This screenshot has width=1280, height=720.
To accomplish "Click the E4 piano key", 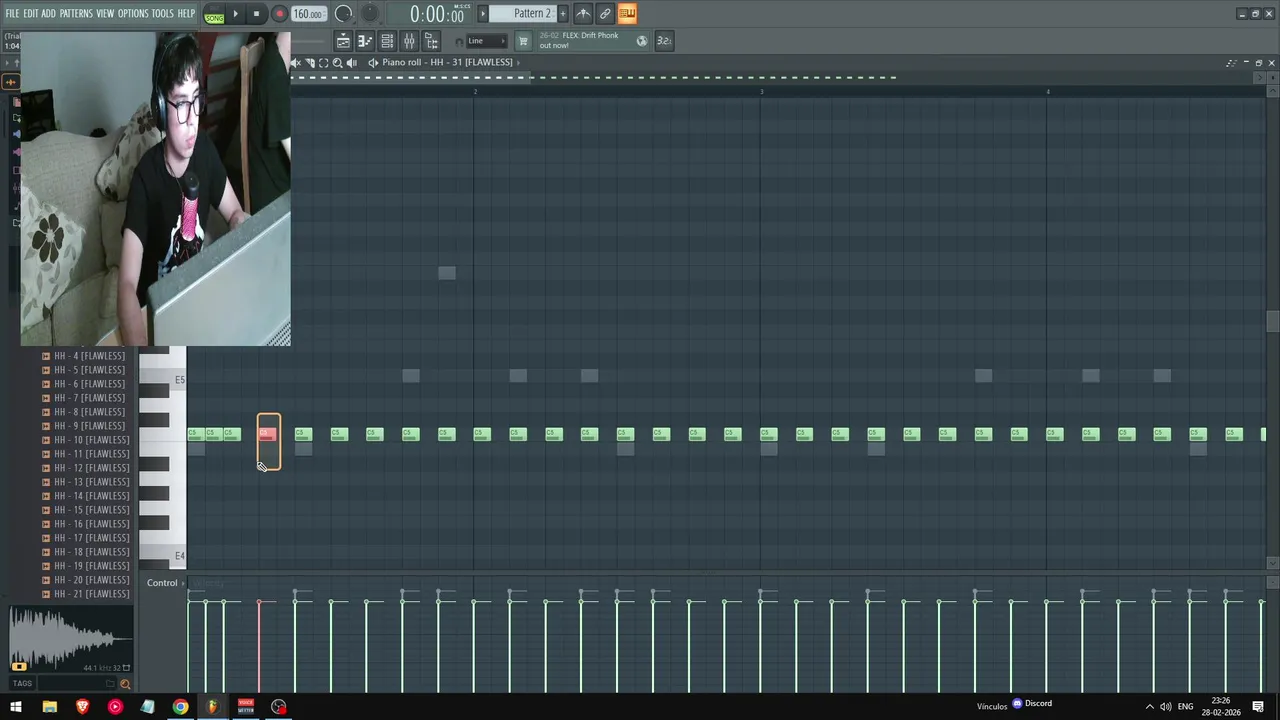I will 162,555.
